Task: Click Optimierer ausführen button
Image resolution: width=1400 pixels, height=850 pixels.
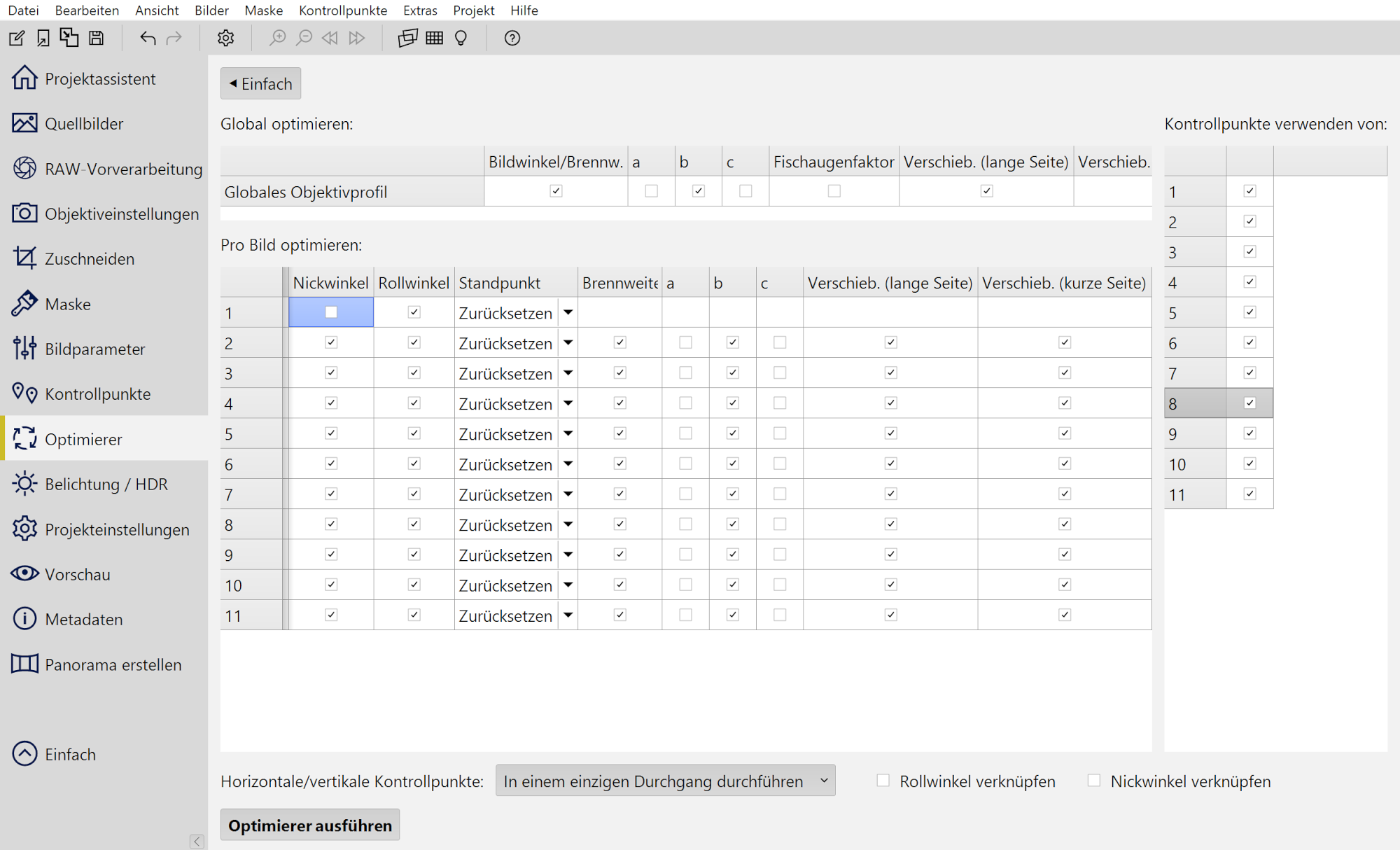Action: click(x=310, y=825)
